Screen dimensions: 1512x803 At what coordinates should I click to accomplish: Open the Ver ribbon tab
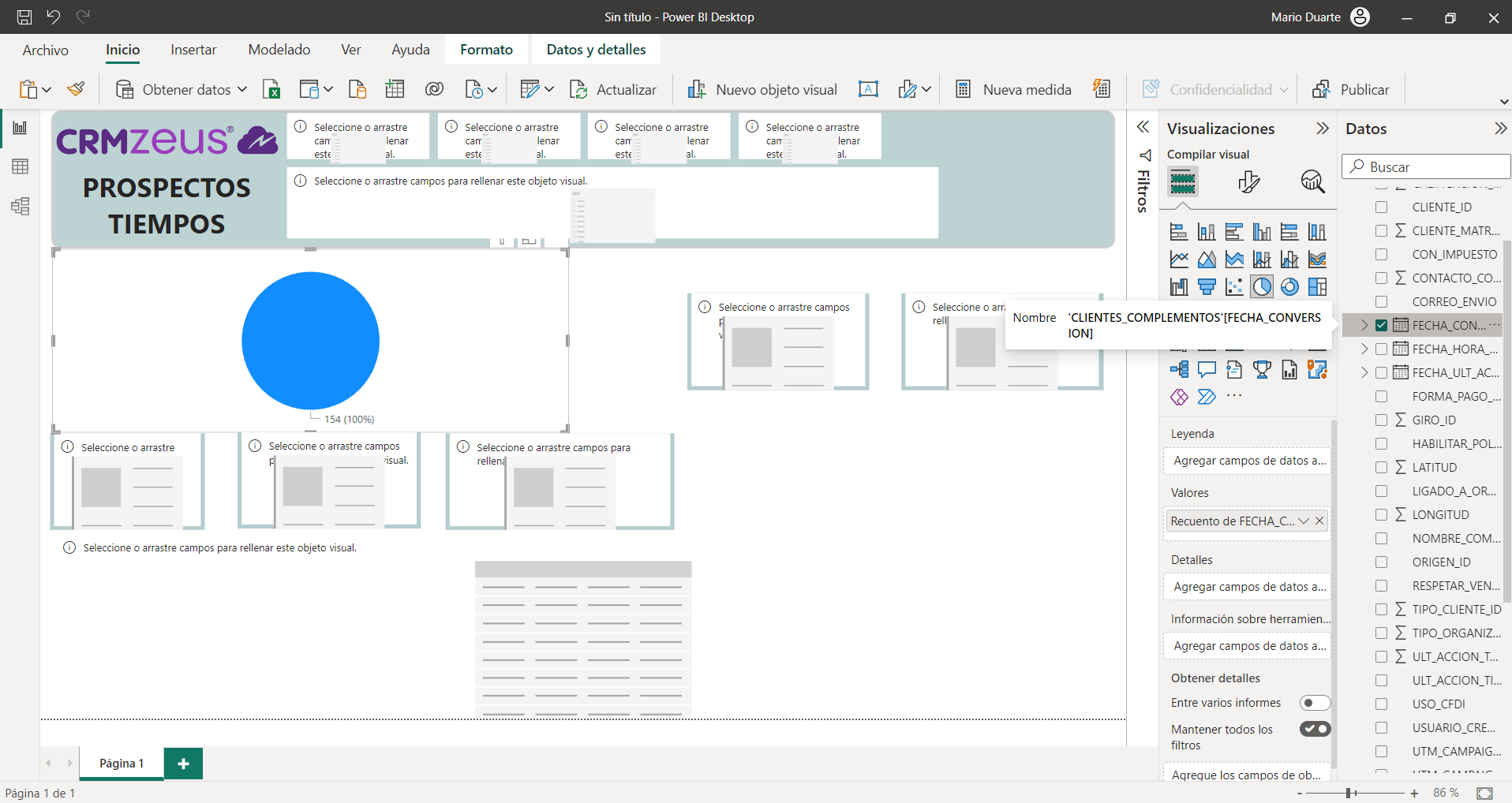point(351,50)
